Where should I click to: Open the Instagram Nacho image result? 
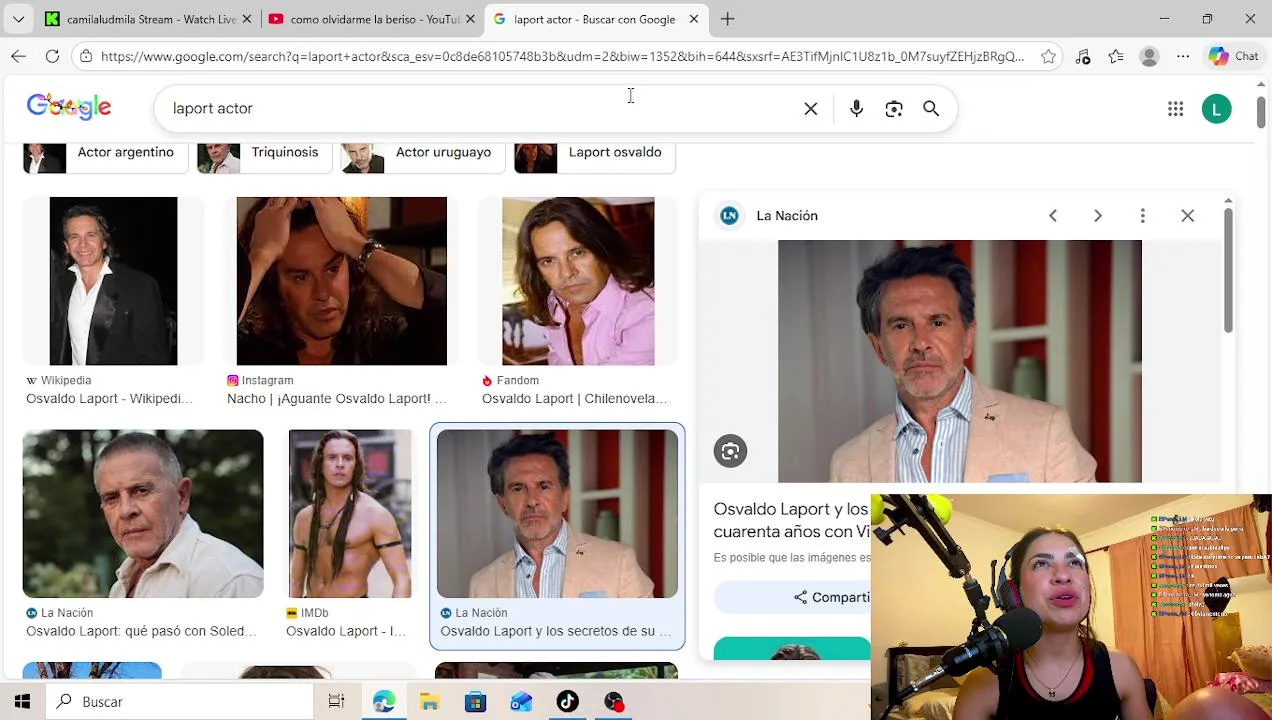(341, 281)
